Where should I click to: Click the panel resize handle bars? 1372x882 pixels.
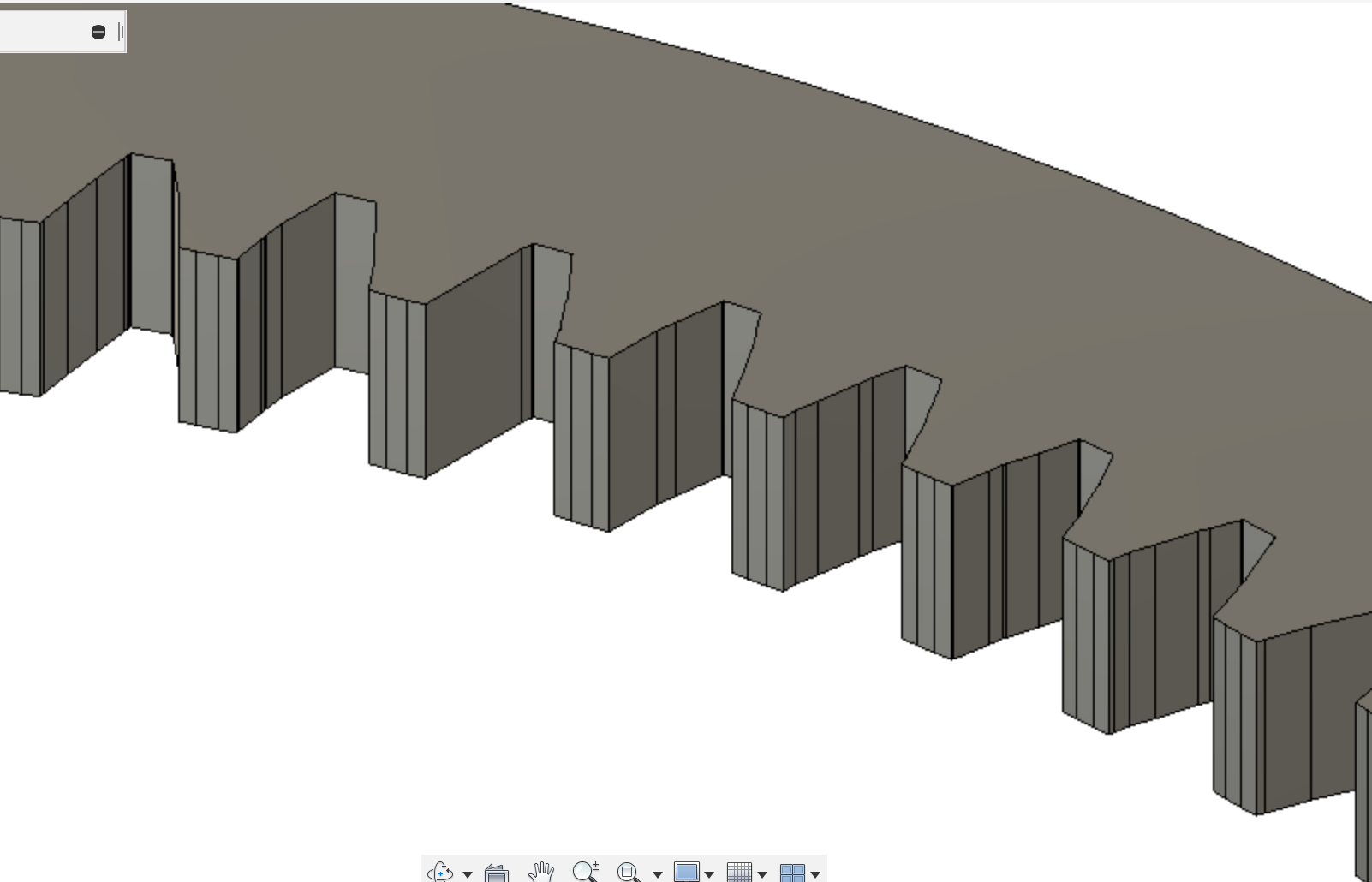click(x=120, y=32)
